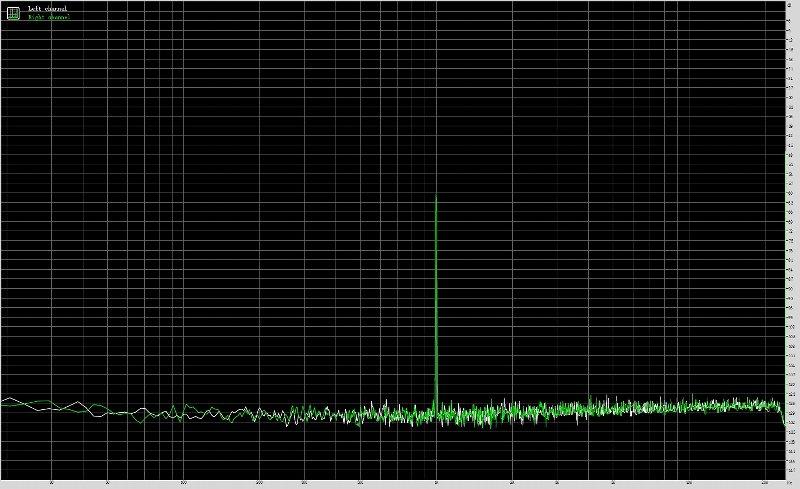Viewport: 800px width, 489px height.
Task: Click the legend grid icon at top left
Action: (x=12, y=13)
